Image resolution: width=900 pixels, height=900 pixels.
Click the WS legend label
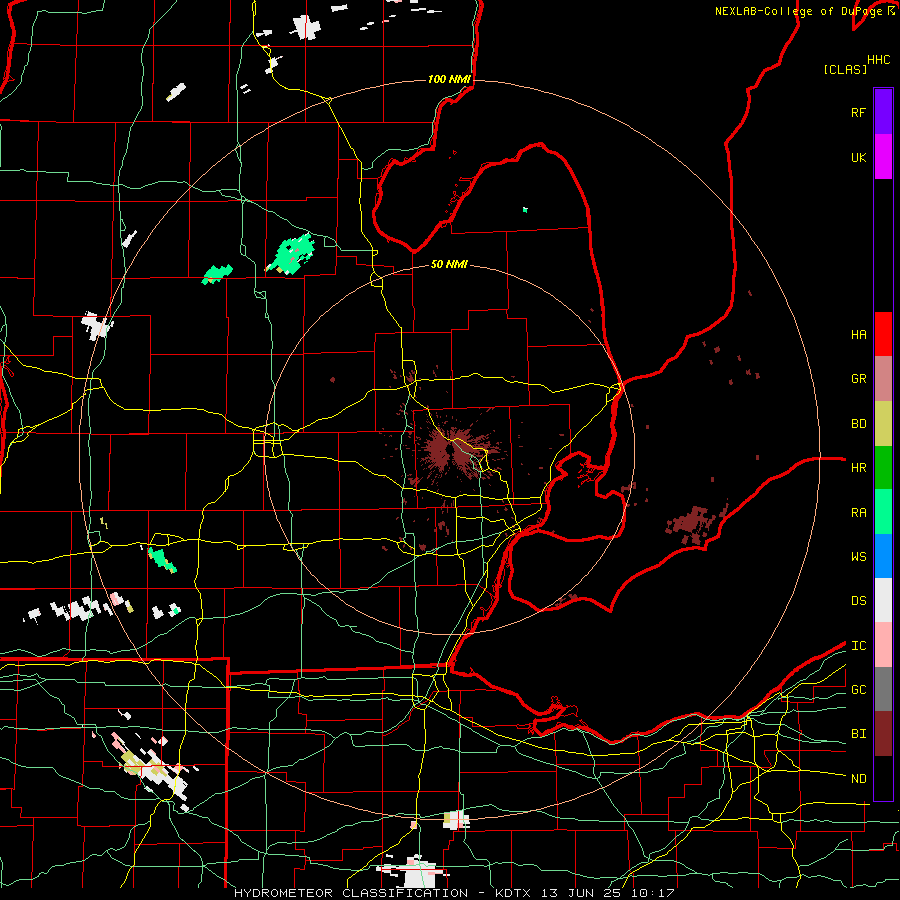click(x=858, y=557)
